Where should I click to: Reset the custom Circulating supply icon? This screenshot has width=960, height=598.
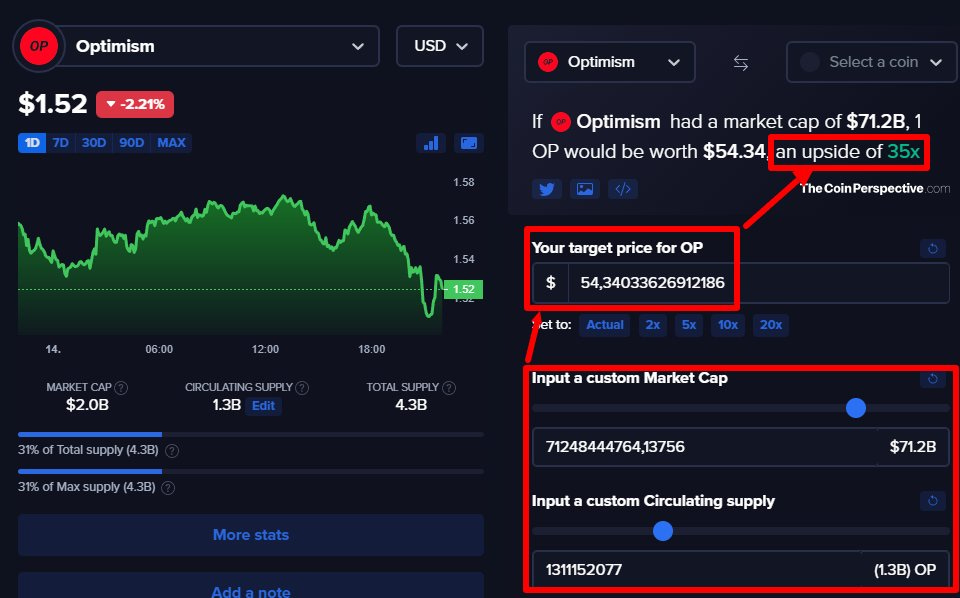coord(933,501)
